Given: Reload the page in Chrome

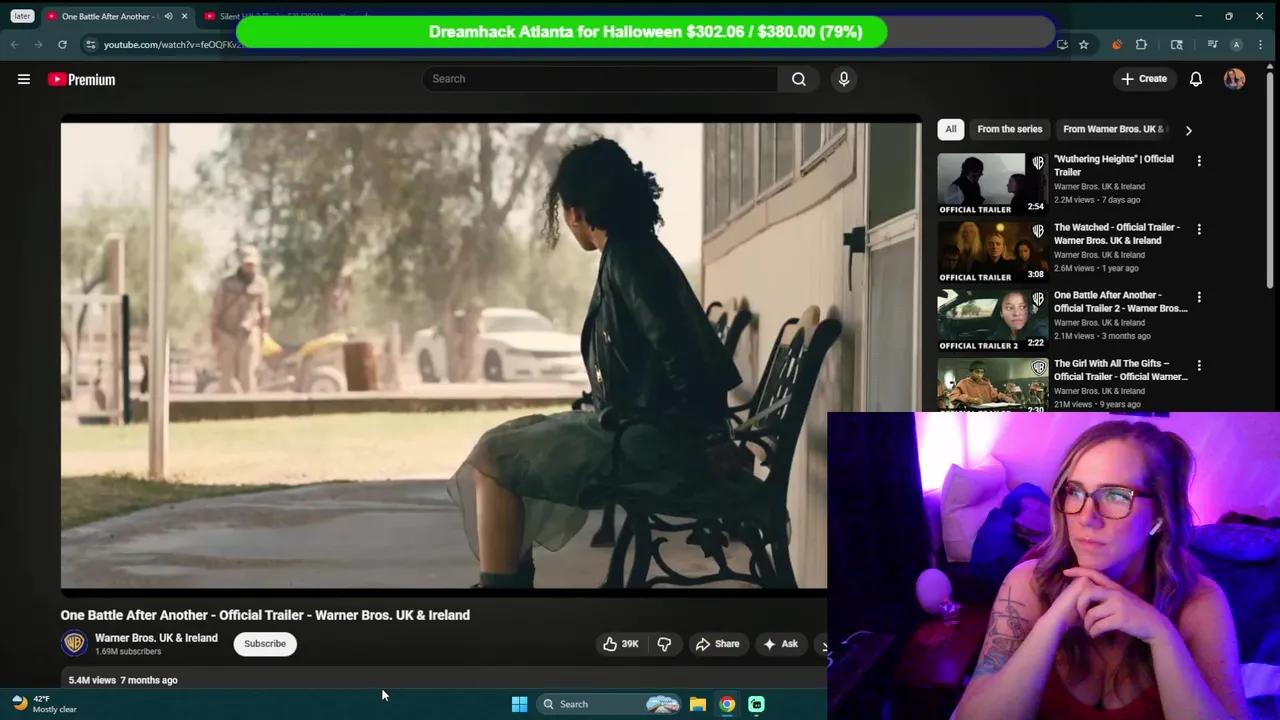Looking at the screenshot, I should (62, 44).
